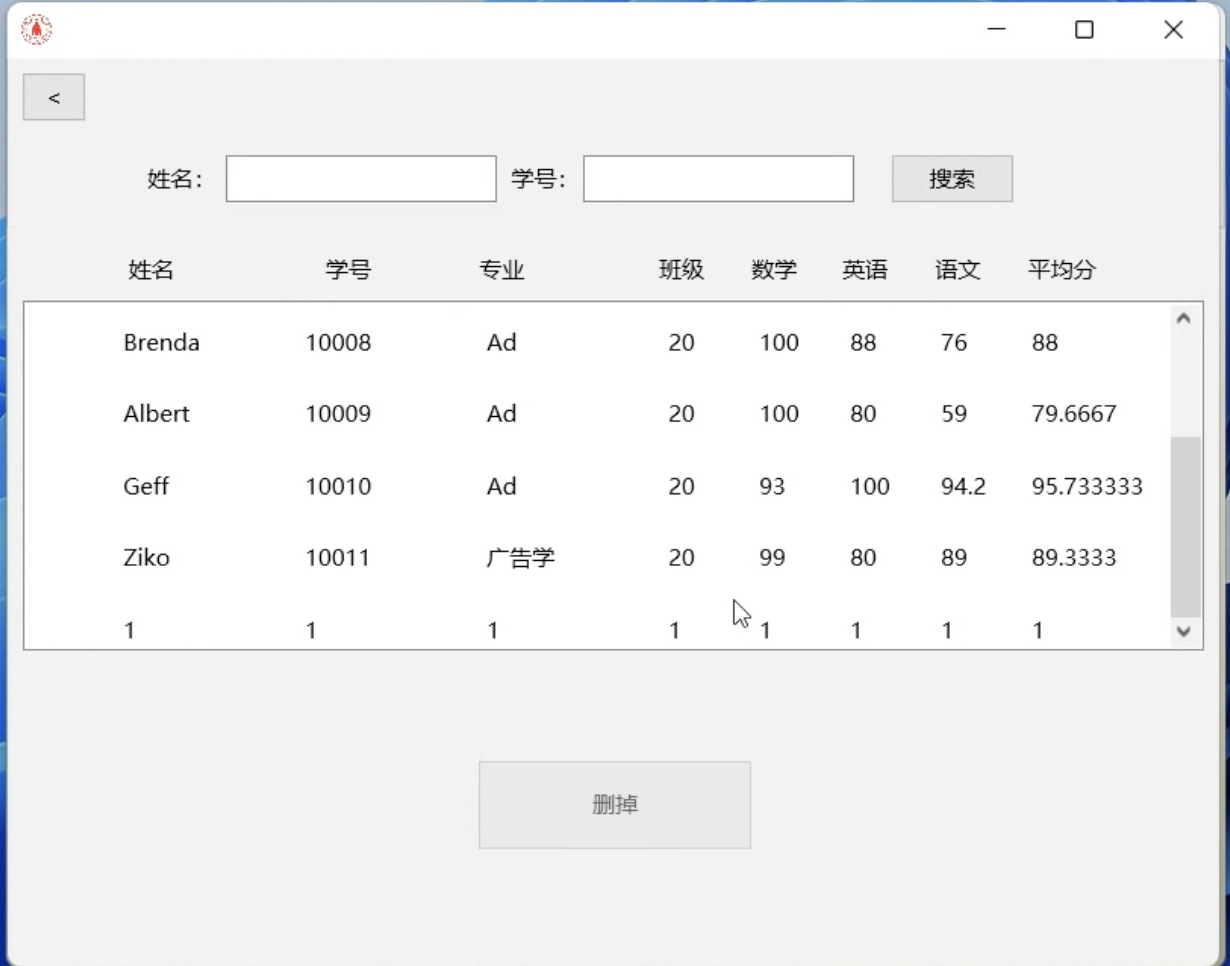1230x966 pixels.
Task: Select the last row with all 1s
Action: [x=129, y=630]
